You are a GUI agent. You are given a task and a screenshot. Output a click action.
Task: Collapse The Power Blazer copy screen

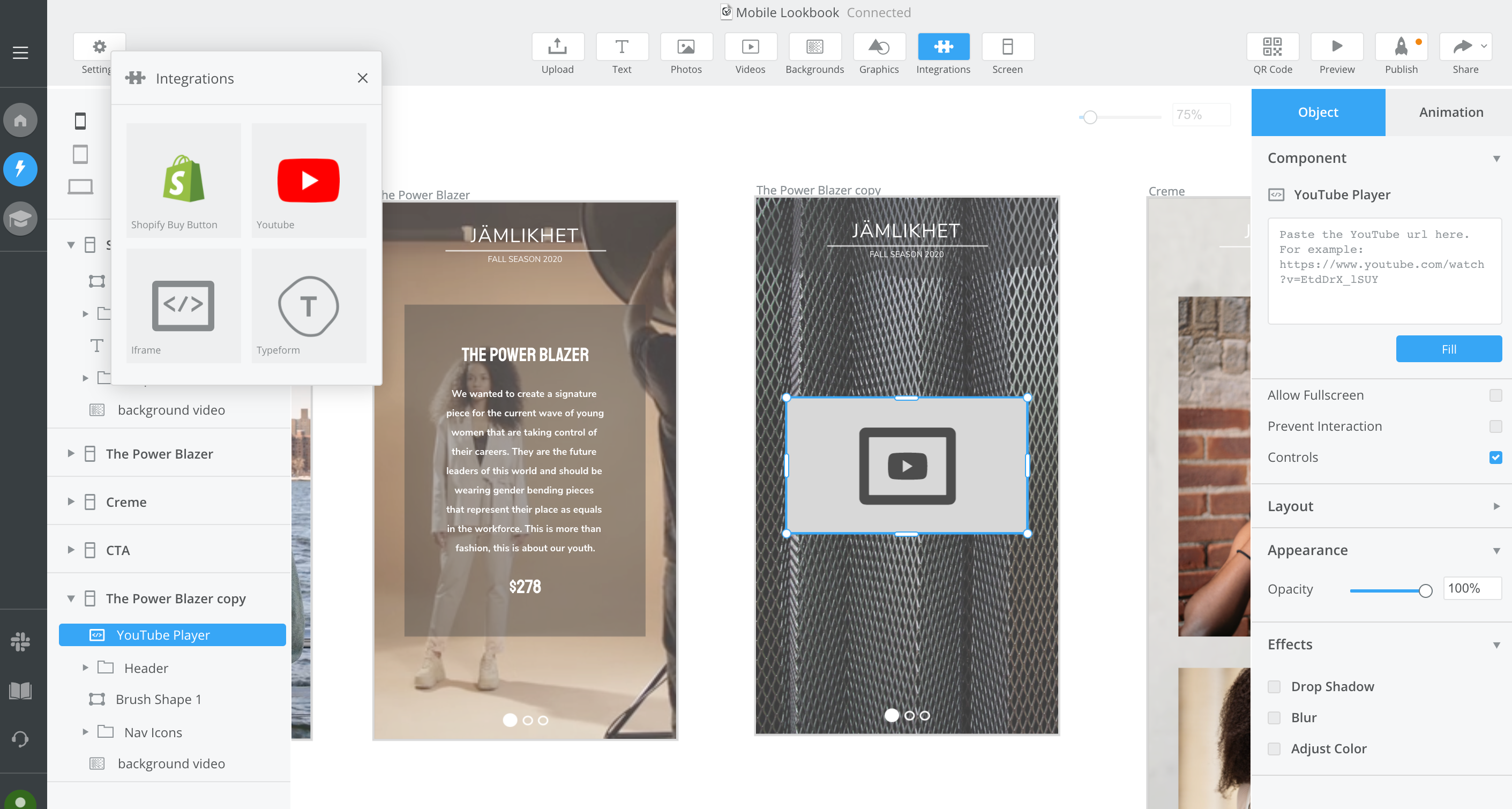[71, 599]
